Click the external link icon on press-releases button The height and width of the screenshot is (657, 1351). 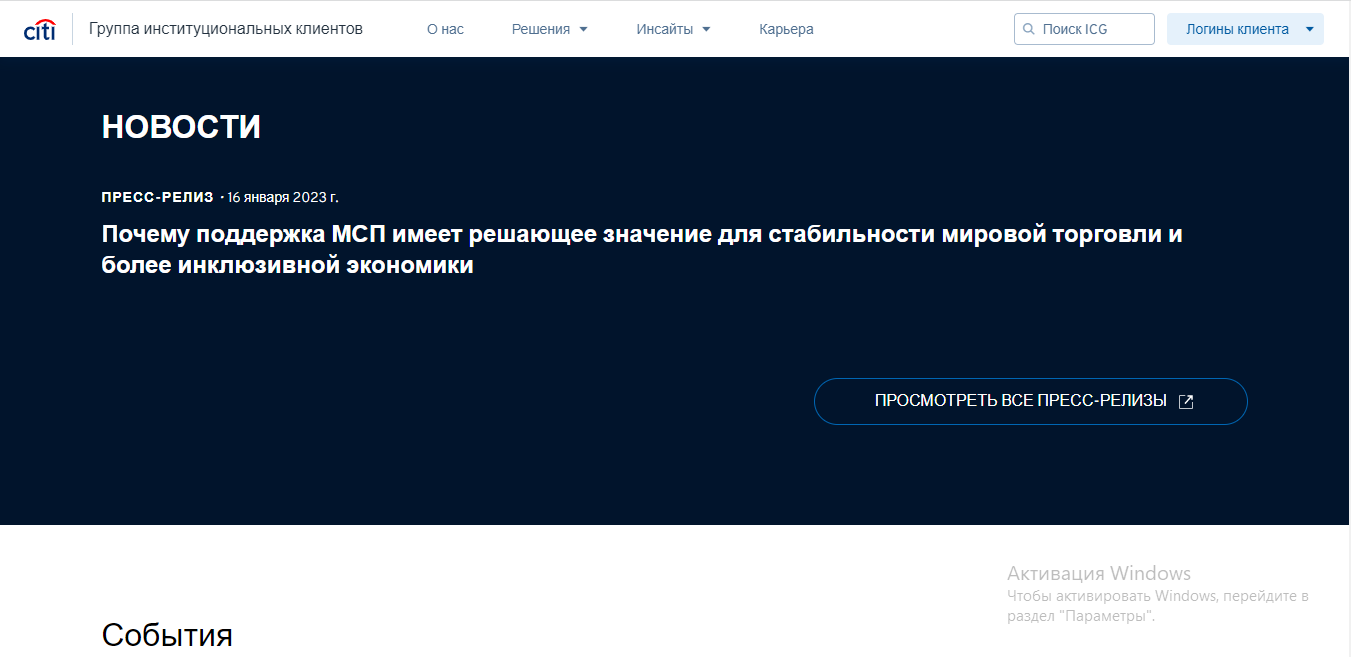1186,401
